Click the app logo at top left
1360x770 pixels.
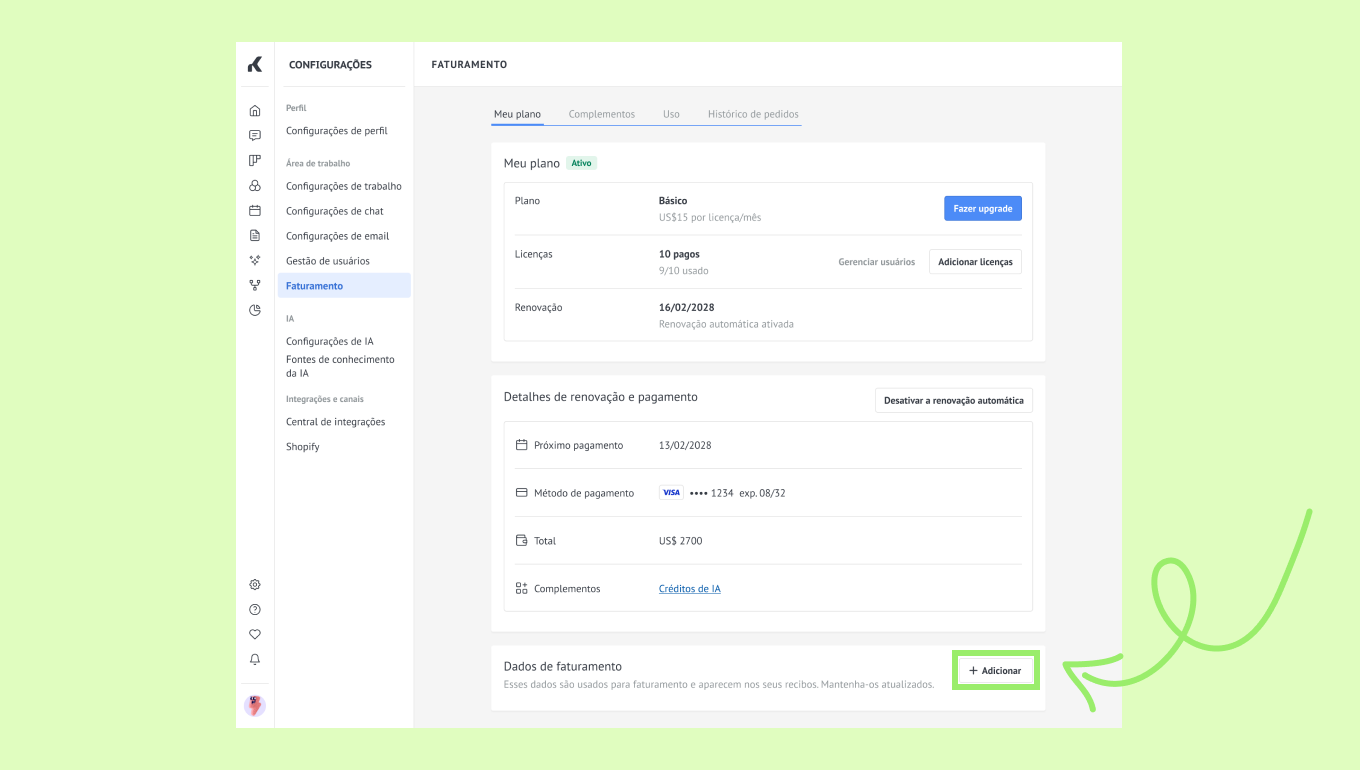[x=255, y=64]
